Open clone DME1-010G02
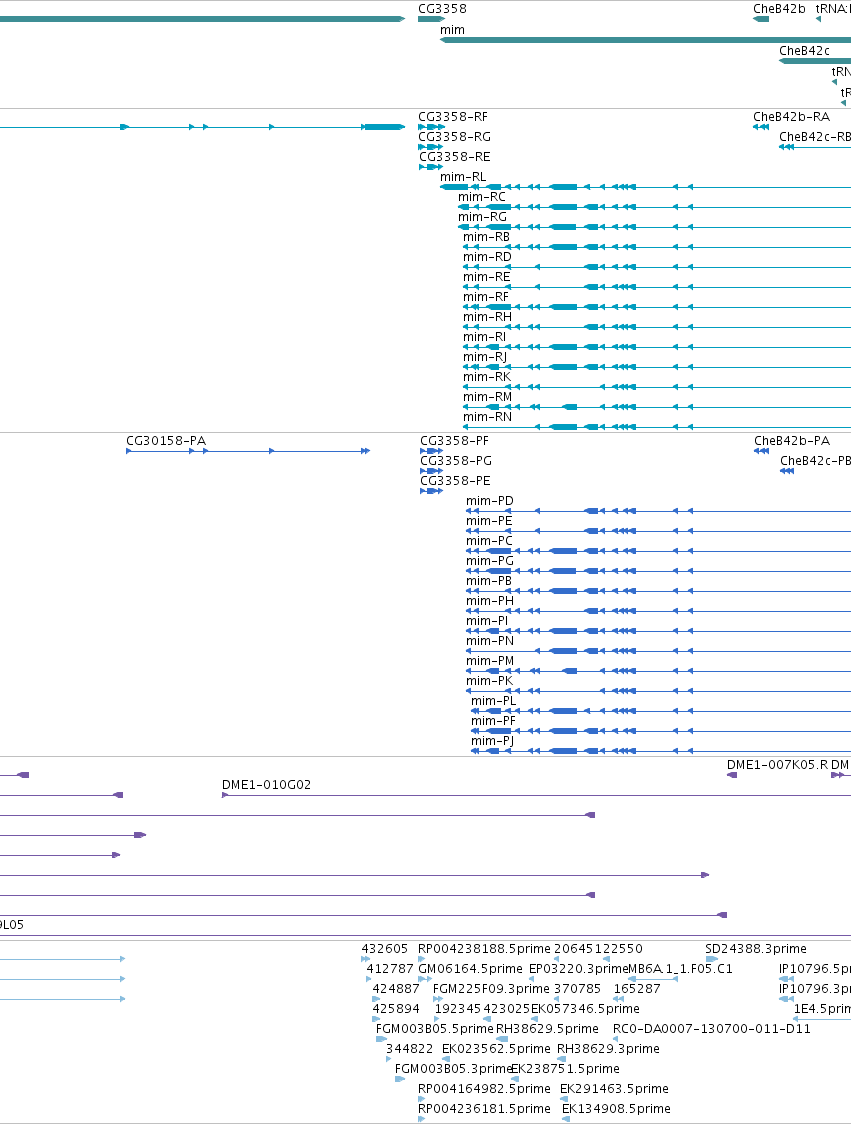Screen dimensions: 851x1124 266,785
